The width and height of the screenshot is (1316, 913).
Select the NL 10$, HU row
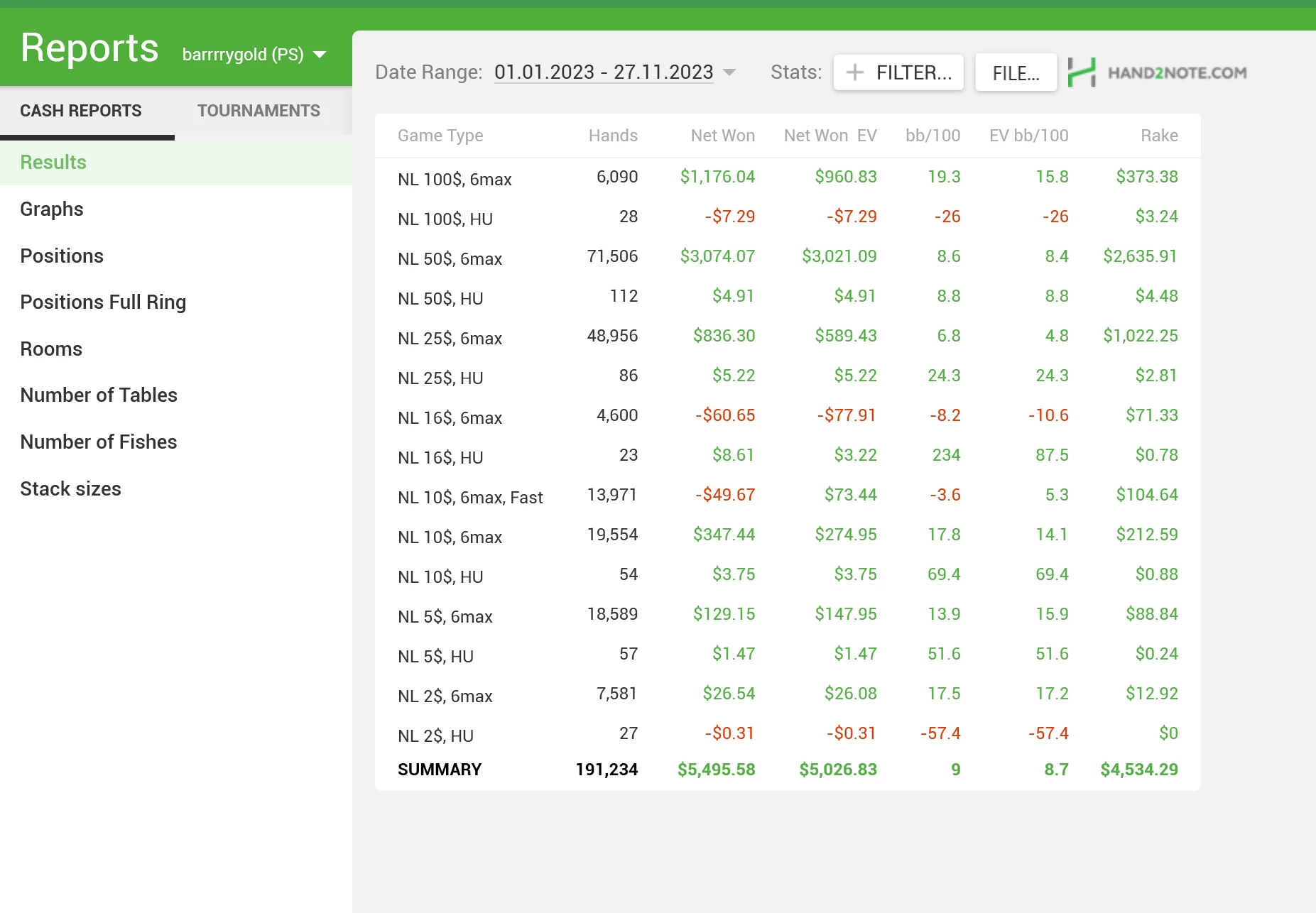click(x=788, y=575)
